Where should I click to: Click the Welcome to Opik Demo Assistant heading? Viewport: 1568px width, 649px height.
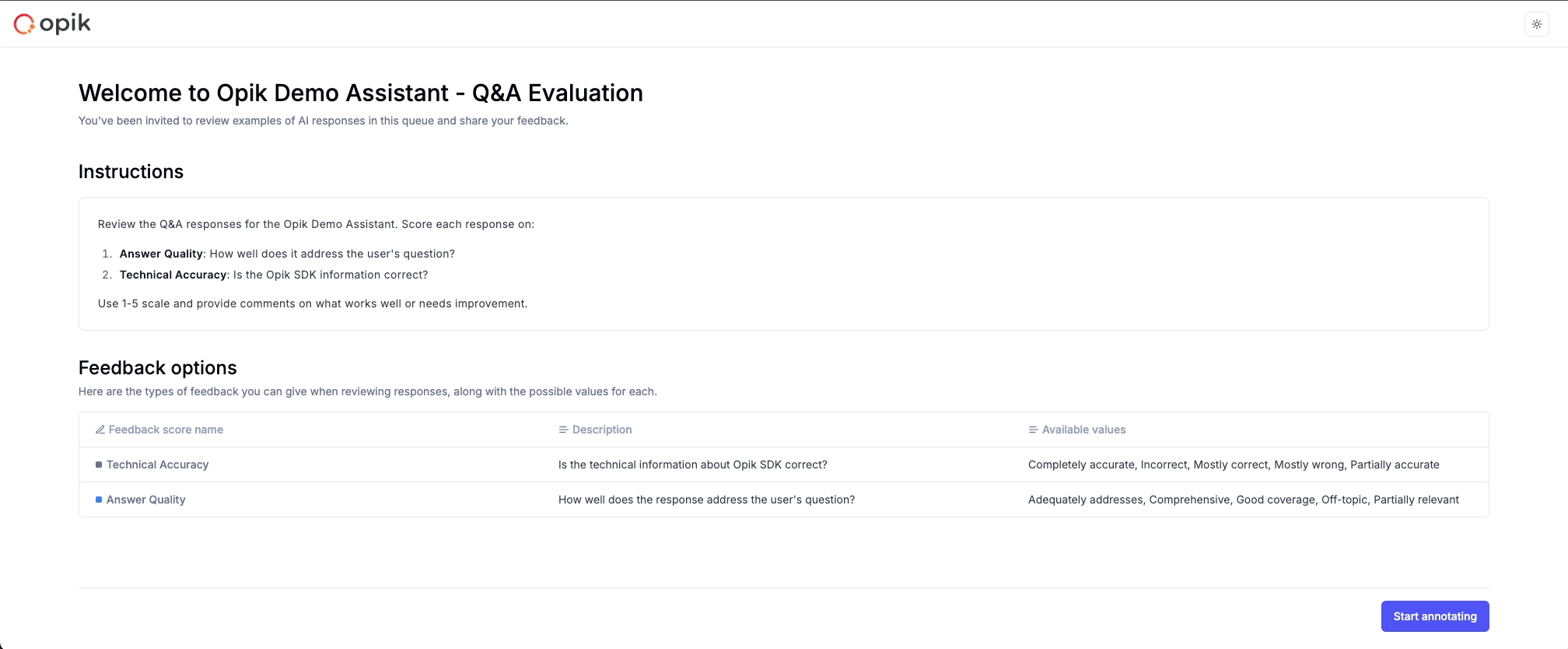coord(361,93)
